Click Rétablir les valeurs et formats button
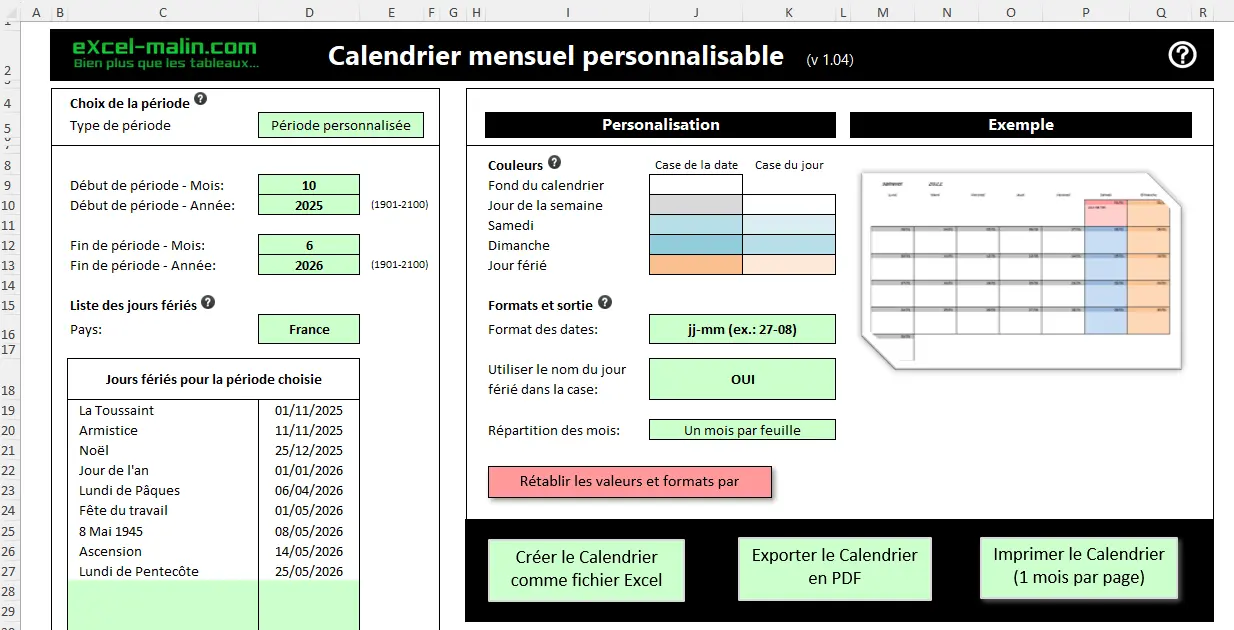 630,482
